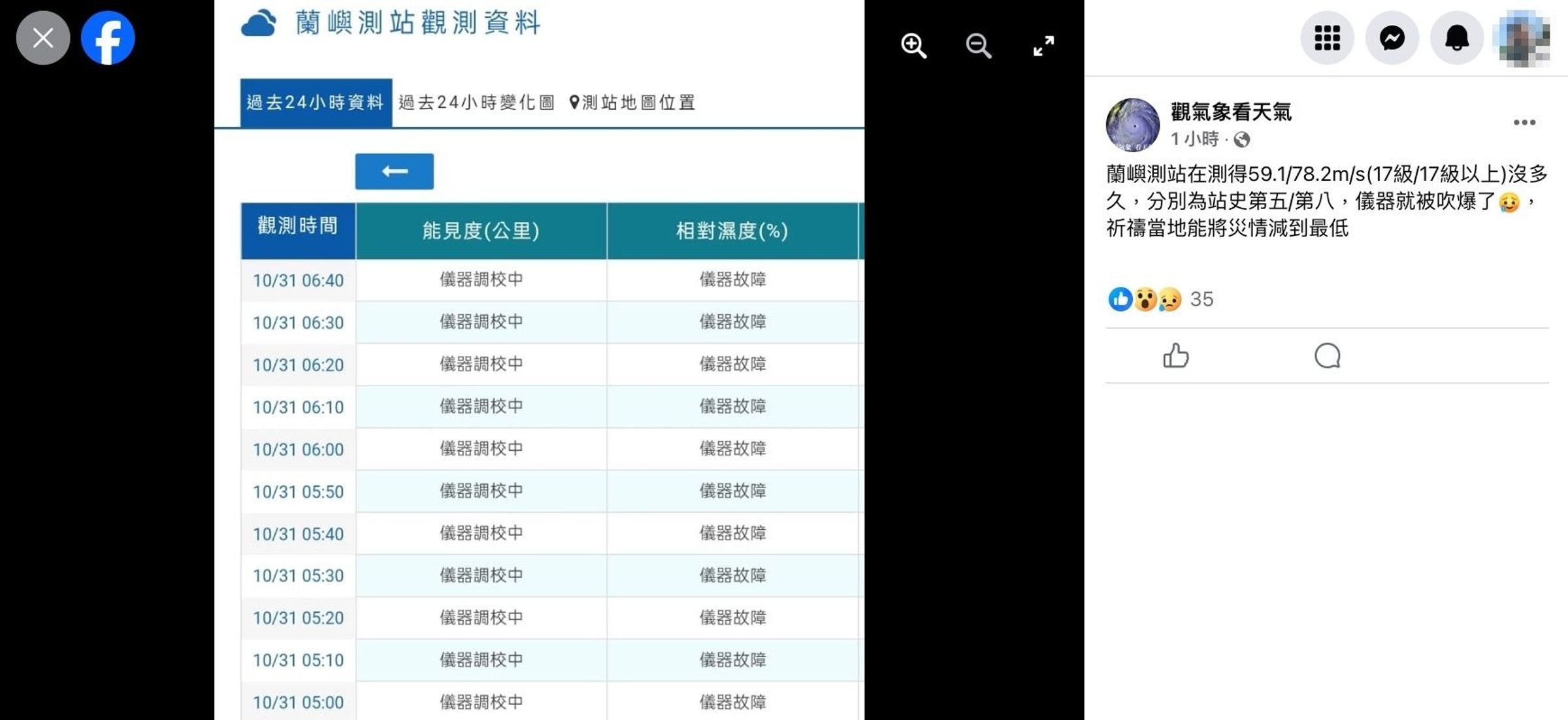Screen dimensions: 1568x720
Task: Open the post options three-dot menu
Action: point(1524,122)
